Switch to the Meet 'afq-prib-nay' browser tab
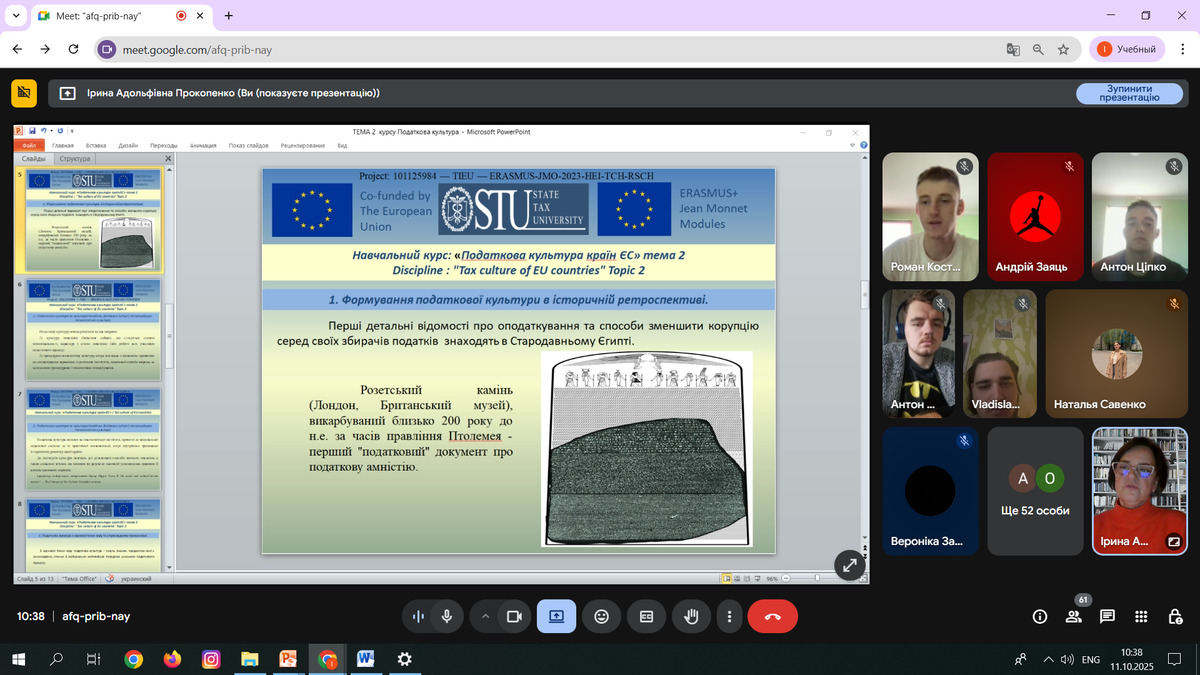1200x675 pixels. click(x=110, y=16)
